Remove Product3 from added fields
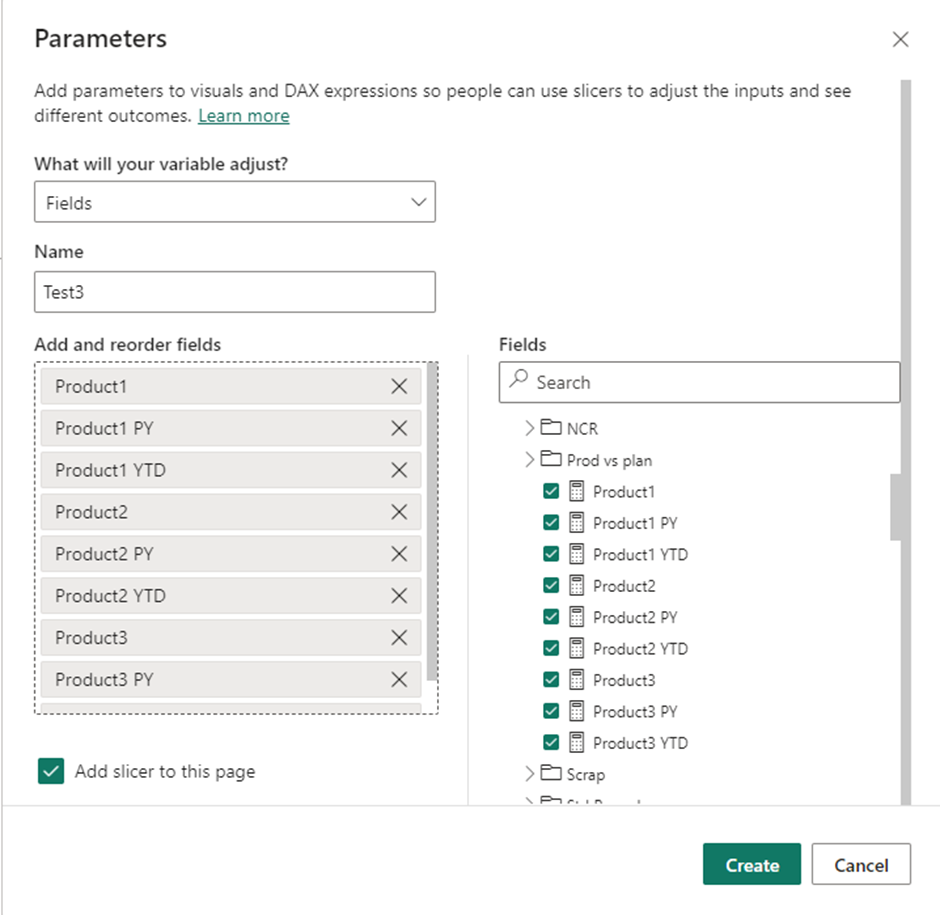940x915 pixels. click(x=399, y=638)
